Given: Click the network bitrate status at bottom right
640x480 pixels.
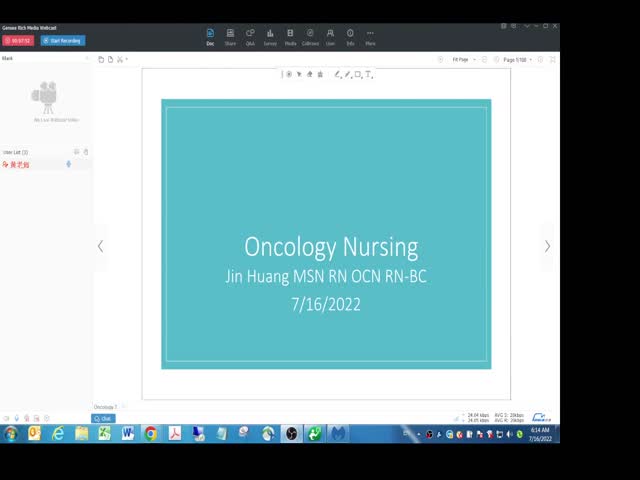Looking at the screenshot, I should pos(496,417).
